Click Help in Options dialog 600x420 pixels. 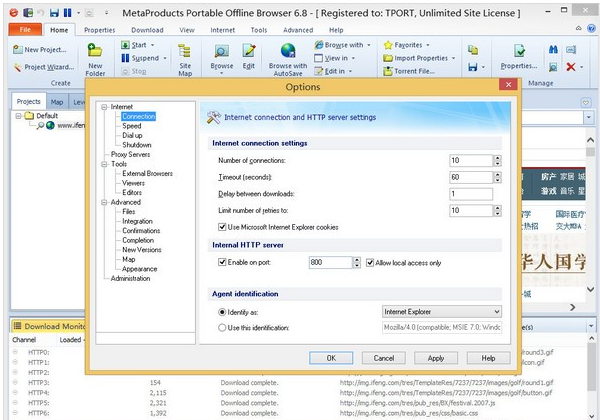pyautogui.click(x=488, y=358)
